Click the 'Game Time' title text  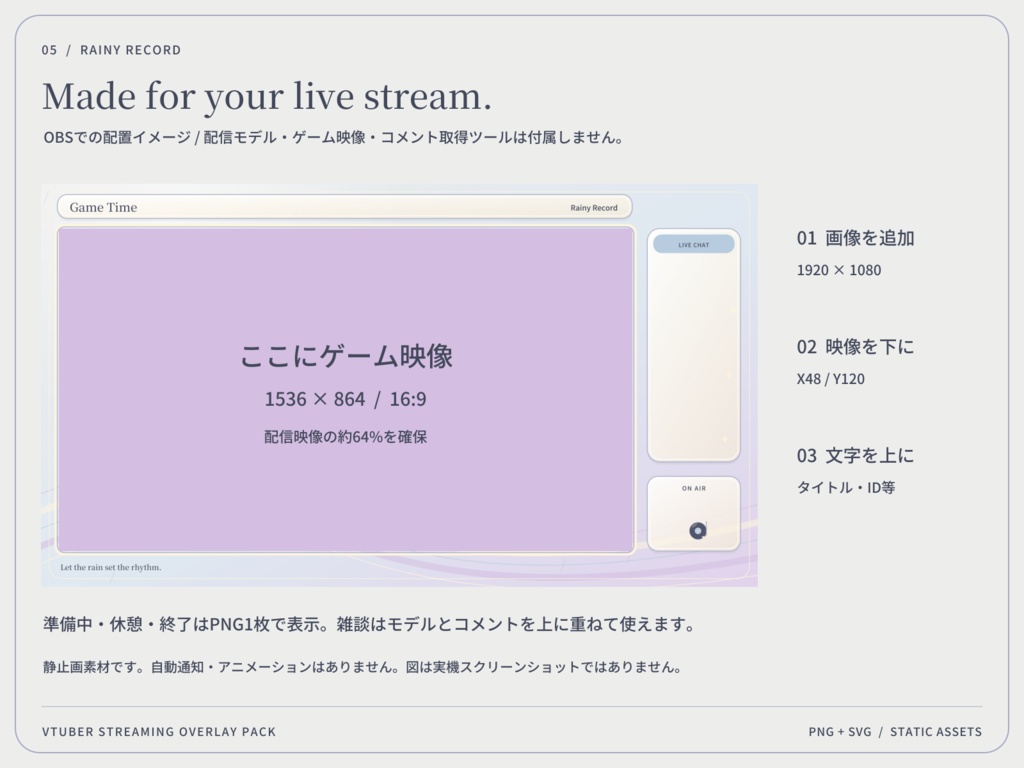(x=103, y=207)
